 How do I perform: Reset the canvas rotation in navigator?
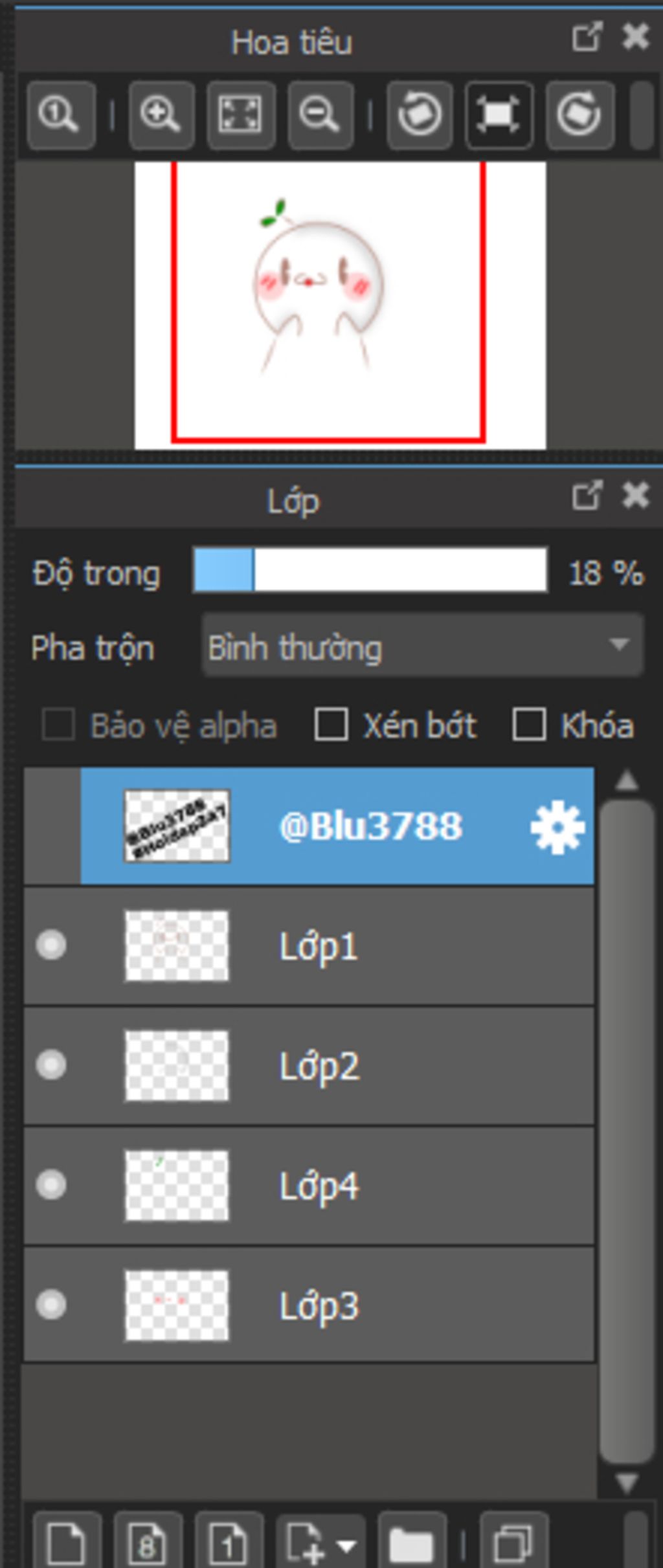tap(499, 115)
